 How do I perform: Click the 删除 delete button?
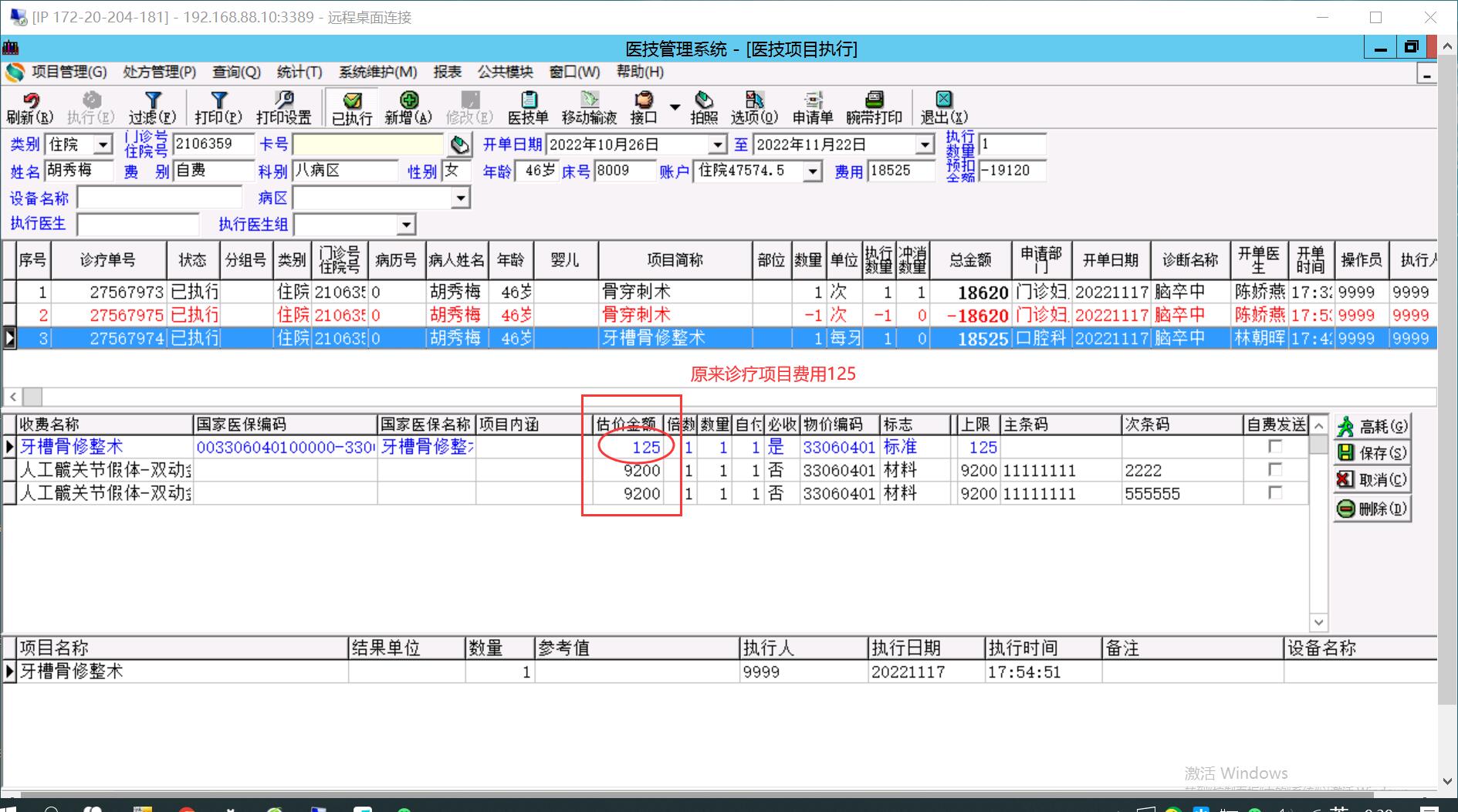(1372, 509)
